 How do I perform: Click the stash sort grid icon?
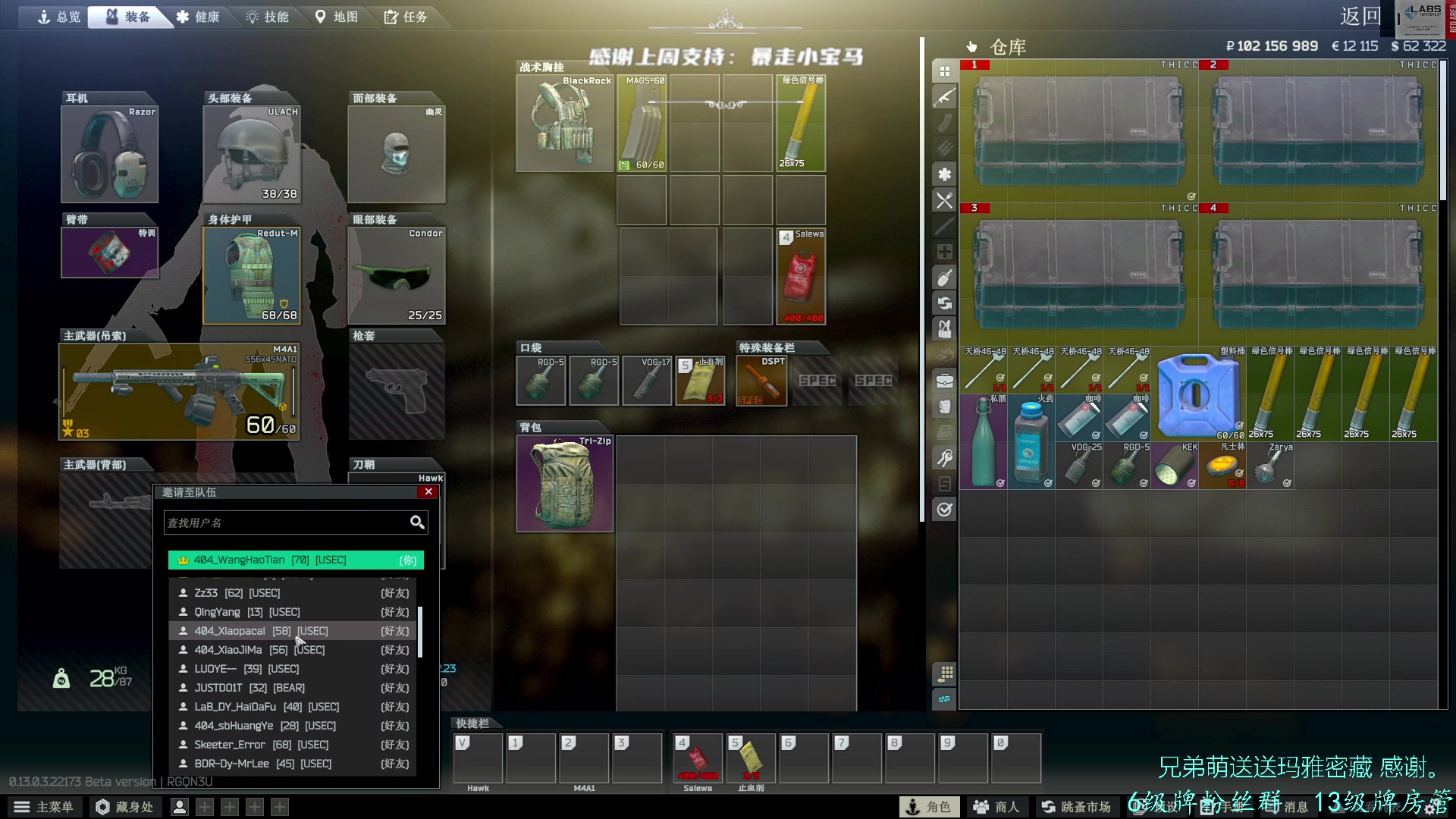coord(944,673)
